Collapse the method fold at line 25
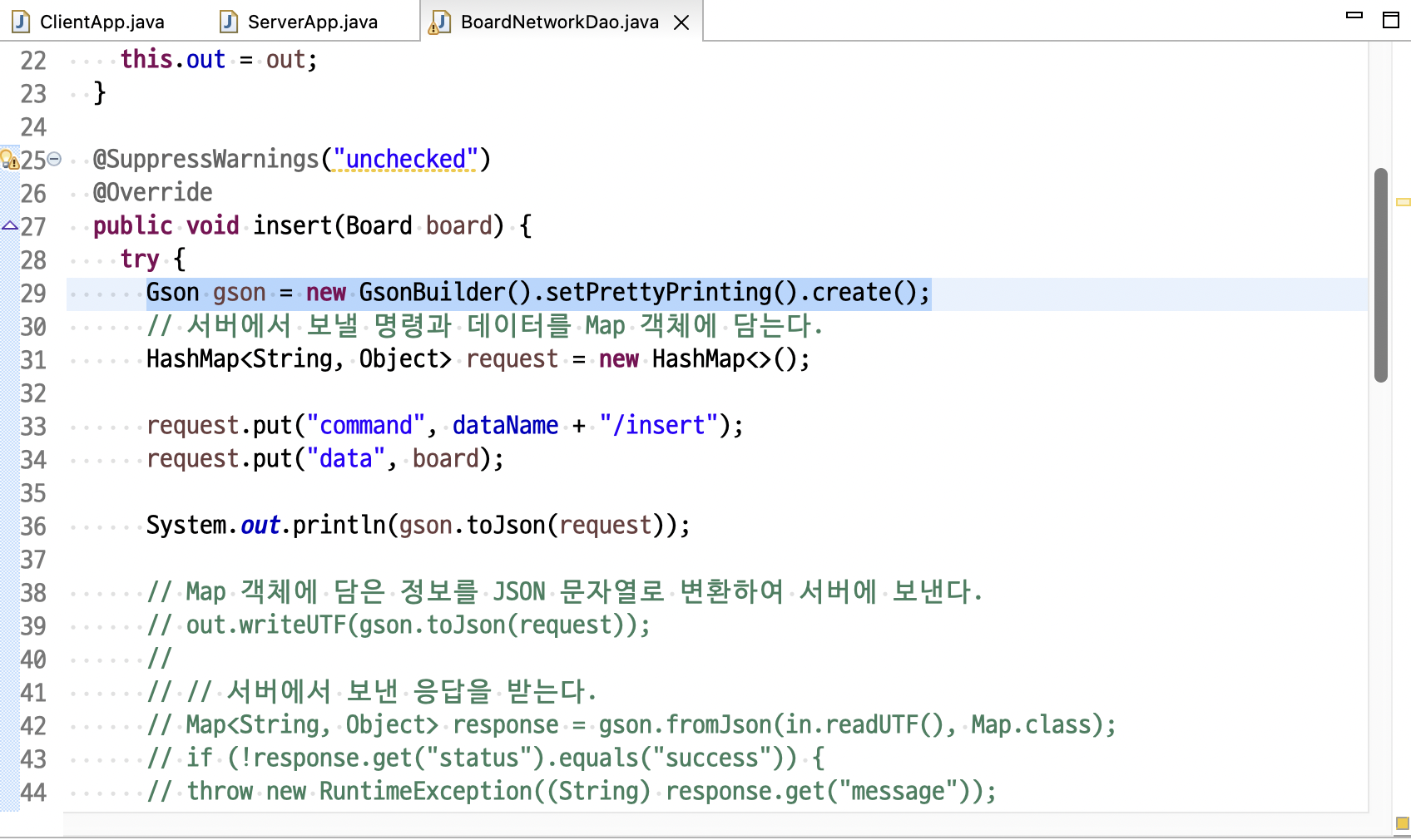Image resolution: width=1411 pixels, height=840 pixels. pos(54,159)
